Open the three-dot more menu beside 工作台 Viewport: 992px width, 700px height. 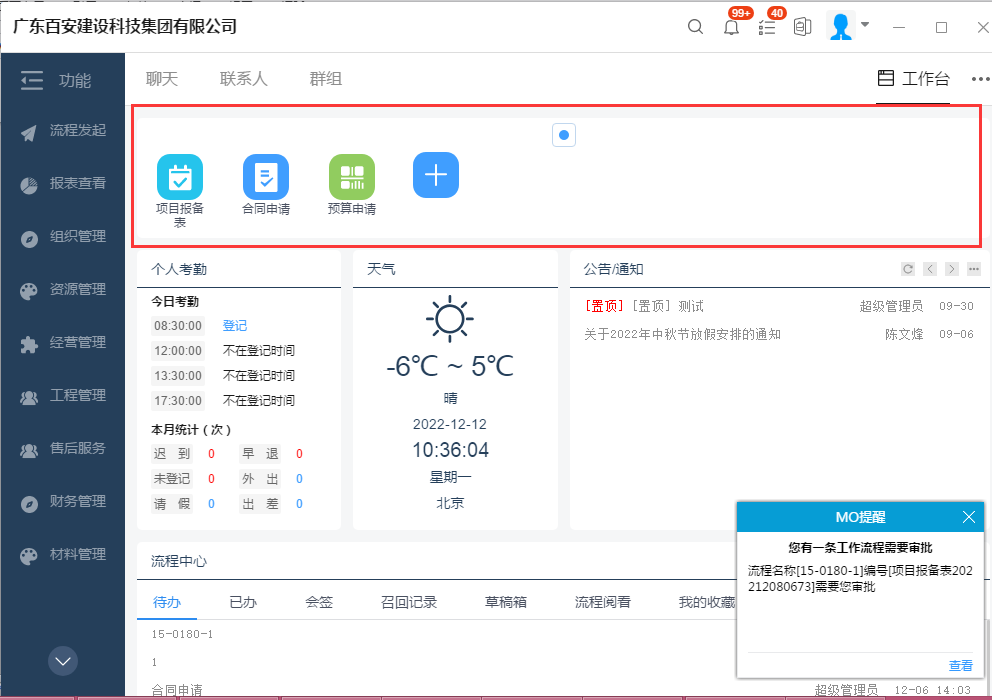coord(979,80)
